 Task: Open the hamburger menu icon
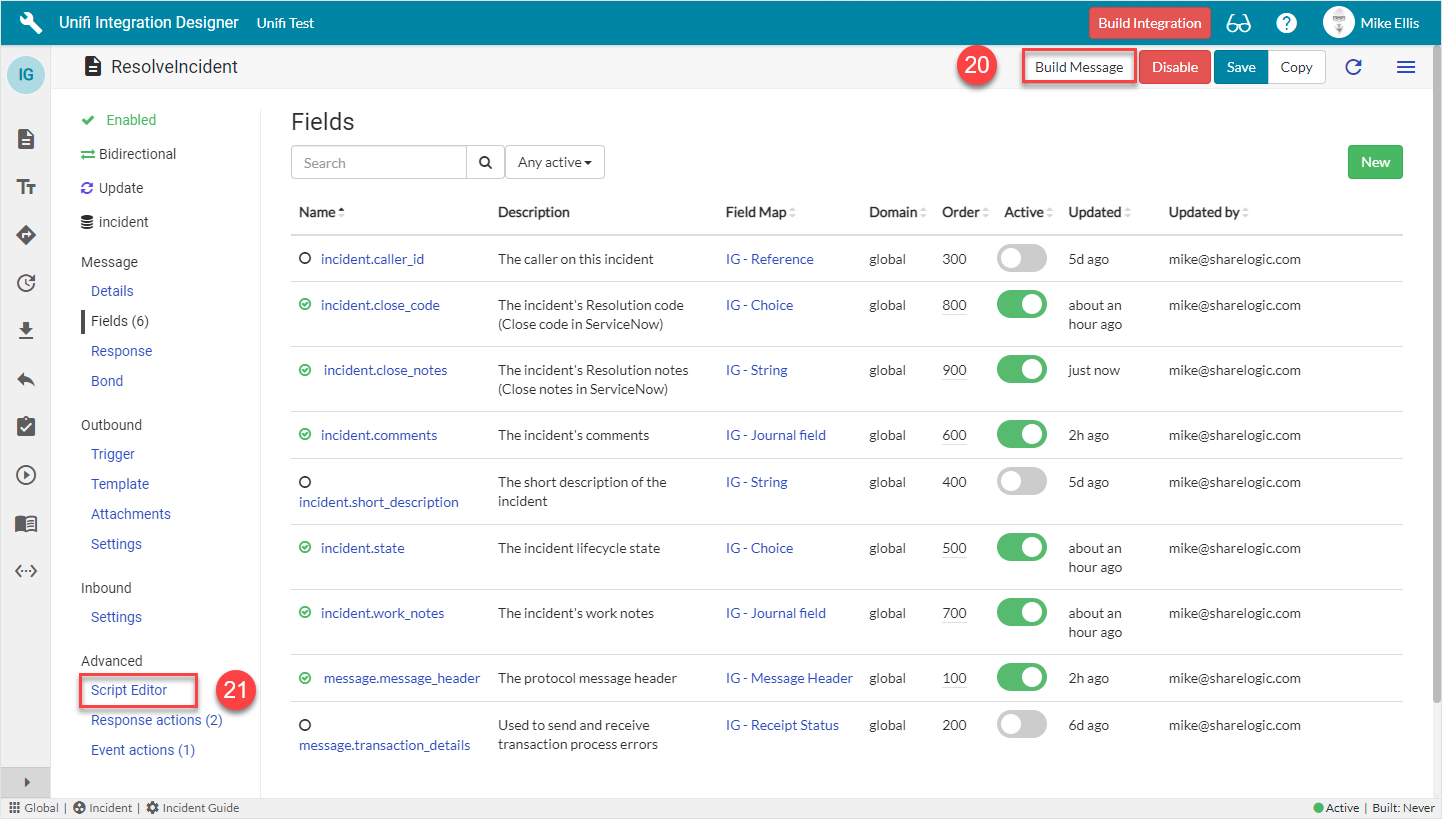[1405, 67]
